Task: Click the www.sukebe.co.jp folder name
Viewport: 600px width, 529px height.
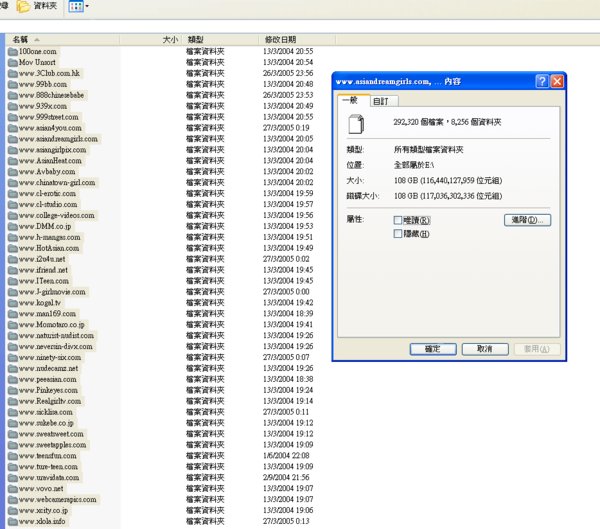Action: (46, 423)
